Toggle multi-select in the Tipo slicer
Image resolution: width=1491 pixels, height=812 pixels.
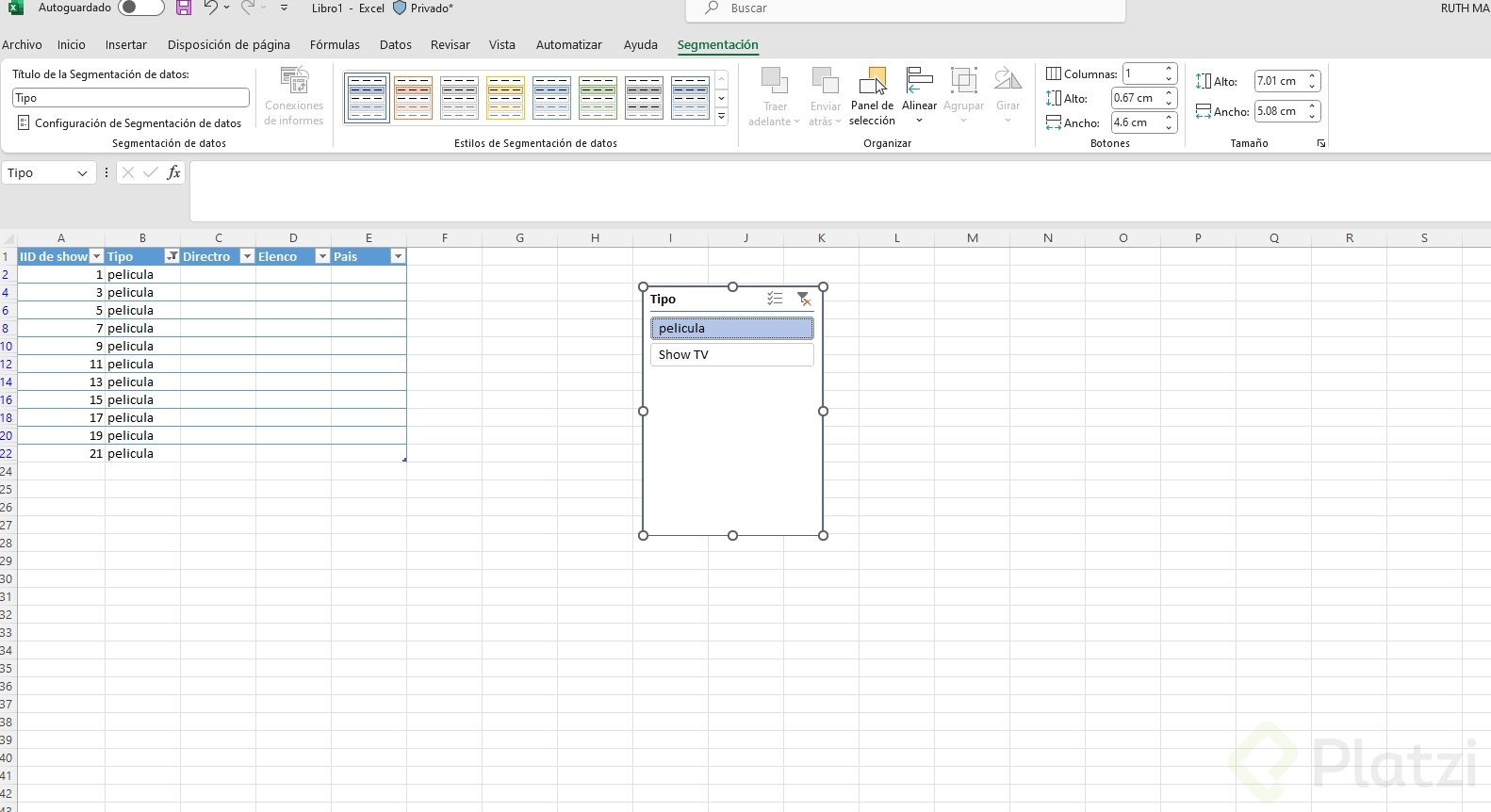(x=775, y=299)
